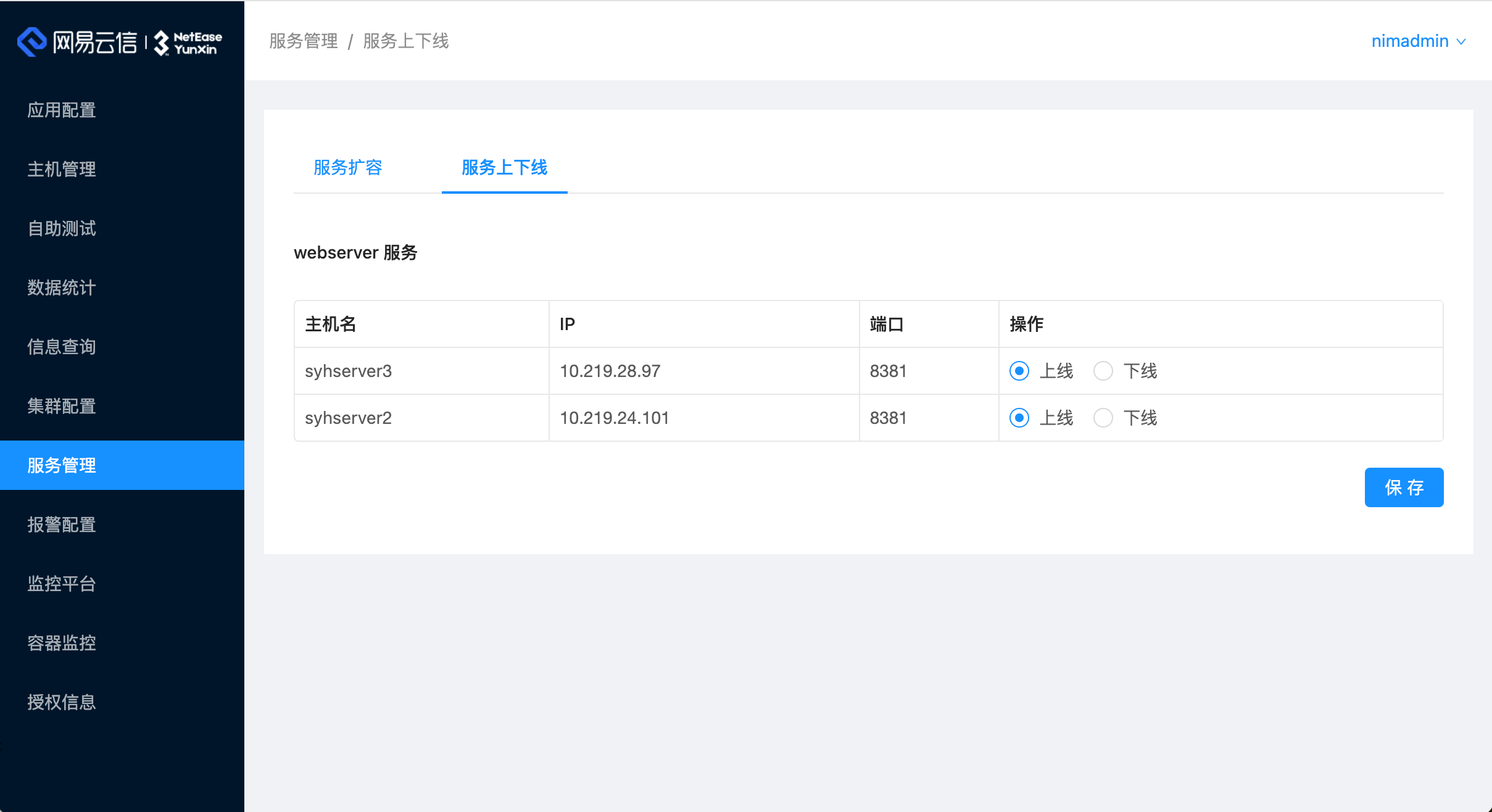Switch to the 服务上下线 tab
The image size is (1492, 812).
[504, 168]
